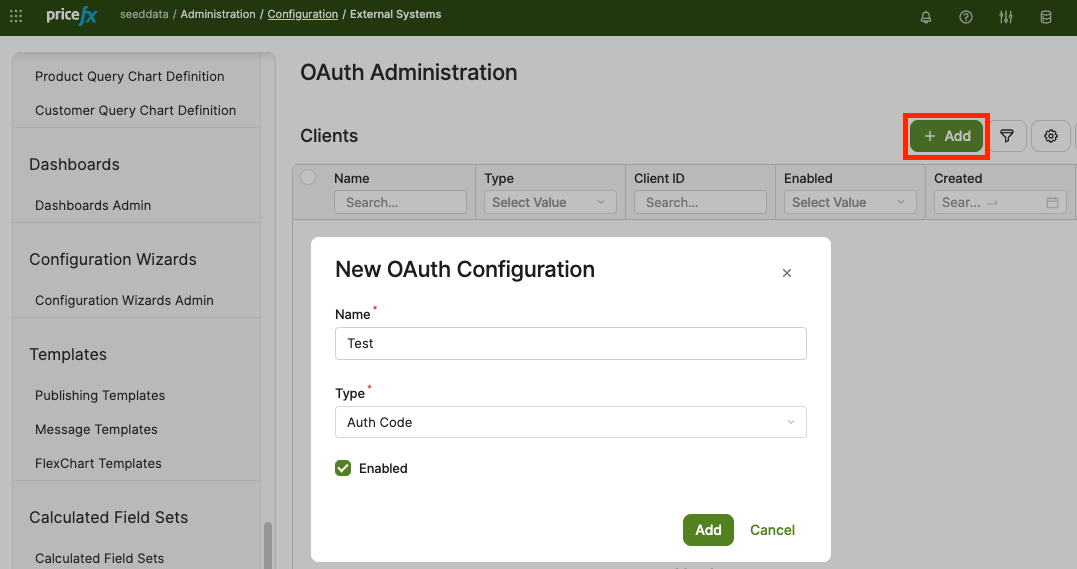The height and width of the screenshot is (569, 1077).
Task: Open Customer Query Chart Definition
Action: coord(135,110)
